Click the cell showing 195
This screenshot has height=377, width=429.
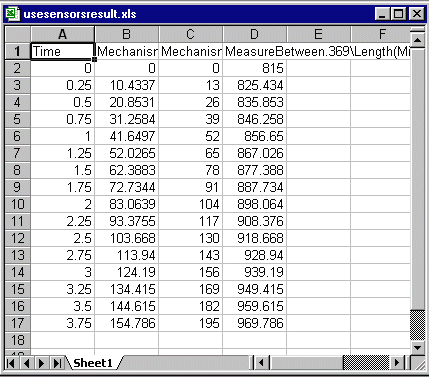coord(190,323)
